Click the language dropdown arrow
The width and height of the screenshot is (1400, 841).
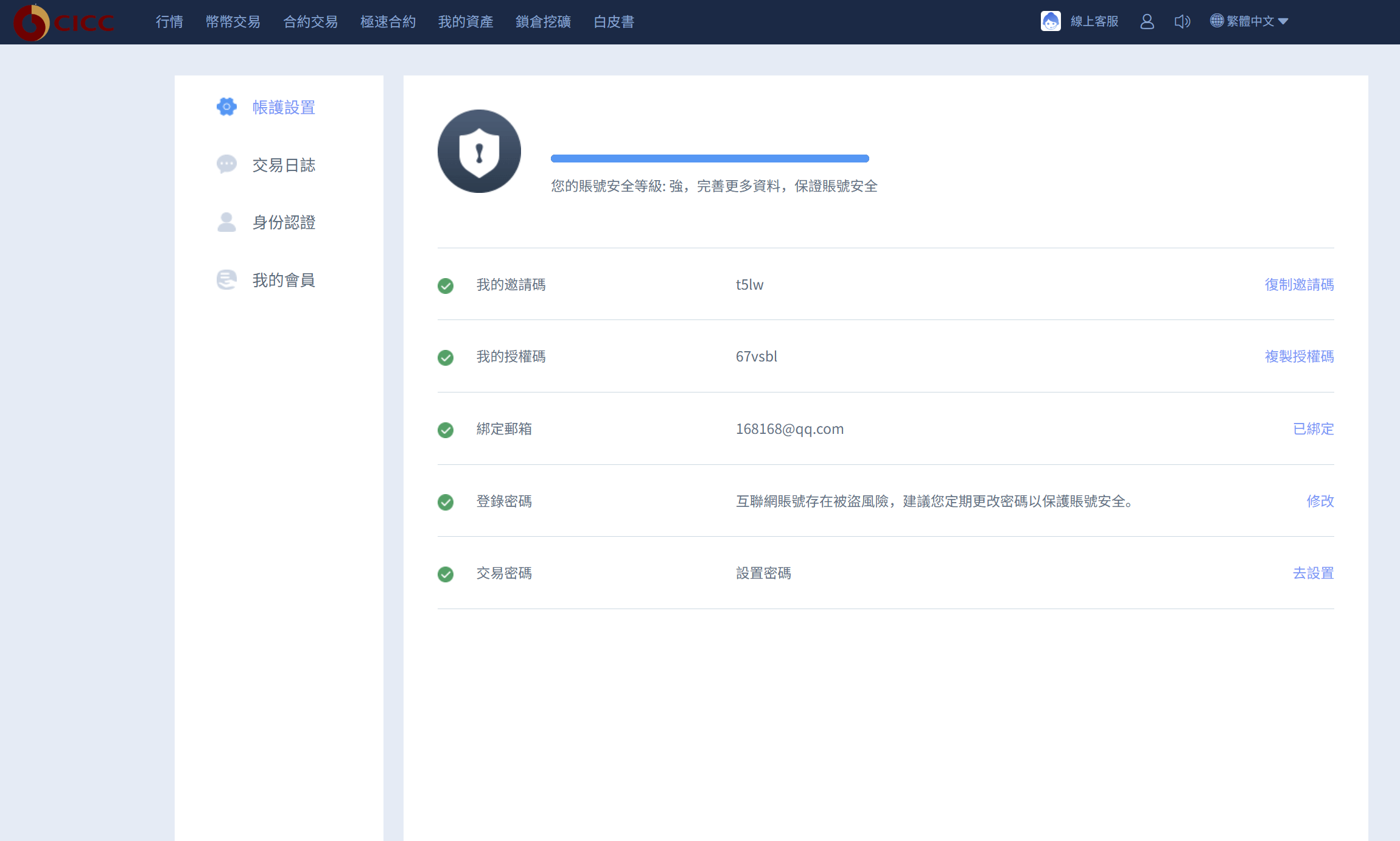1283,21
